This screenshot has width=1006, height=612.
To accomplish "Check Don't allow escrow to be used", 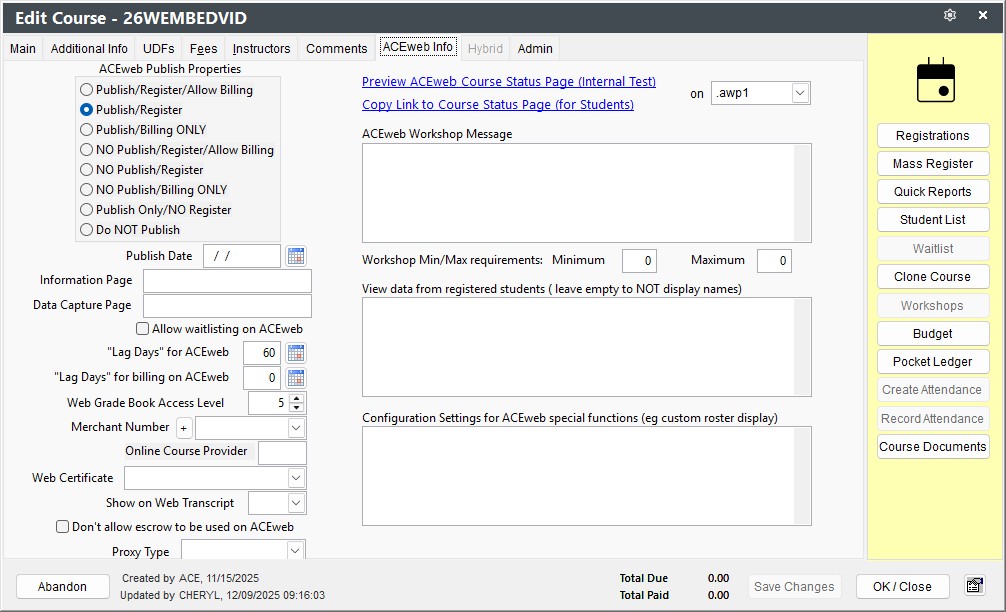I will [x=62, y=527].
